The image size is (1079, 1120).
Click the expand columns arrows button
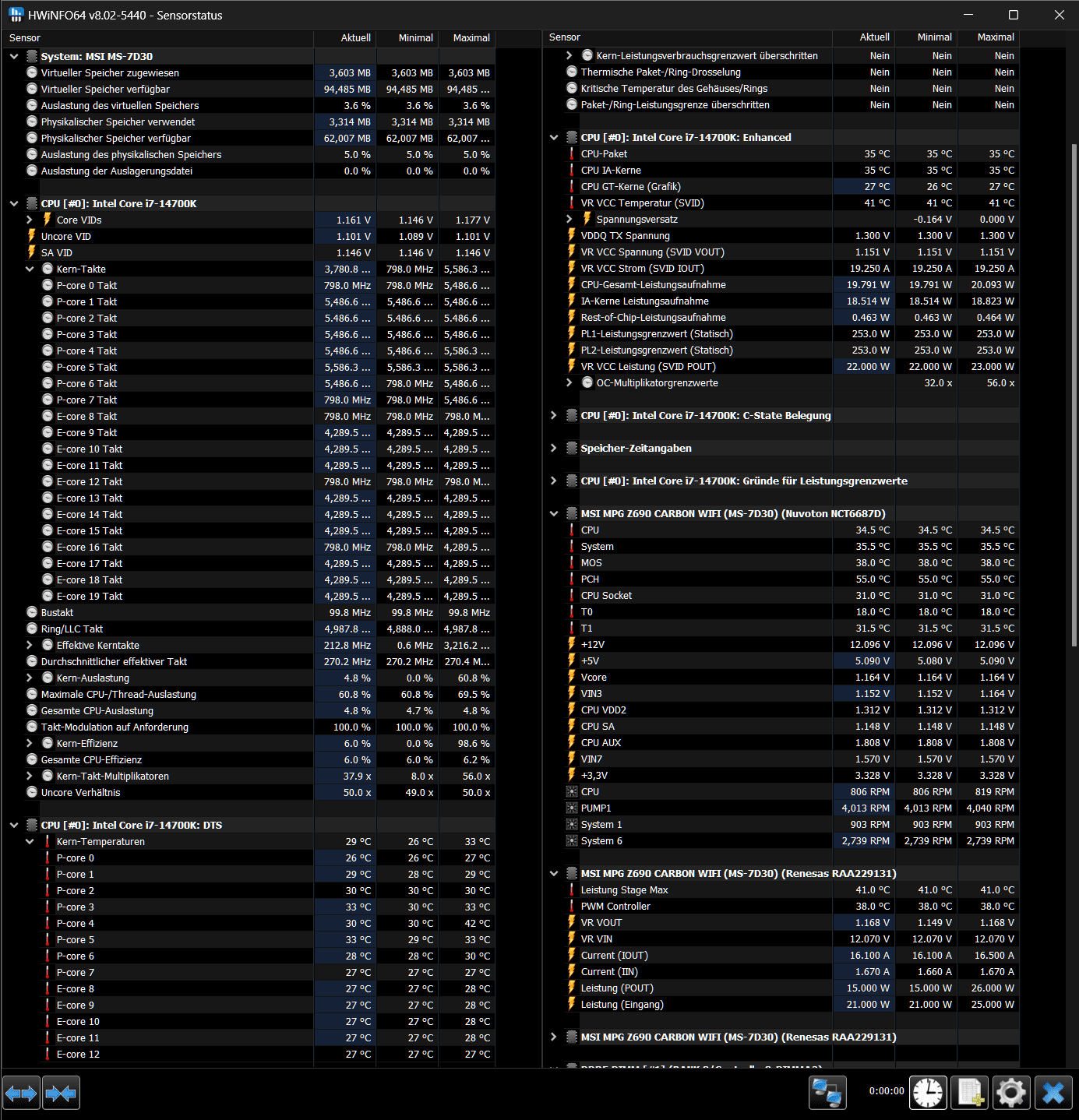click(21, 1094)
